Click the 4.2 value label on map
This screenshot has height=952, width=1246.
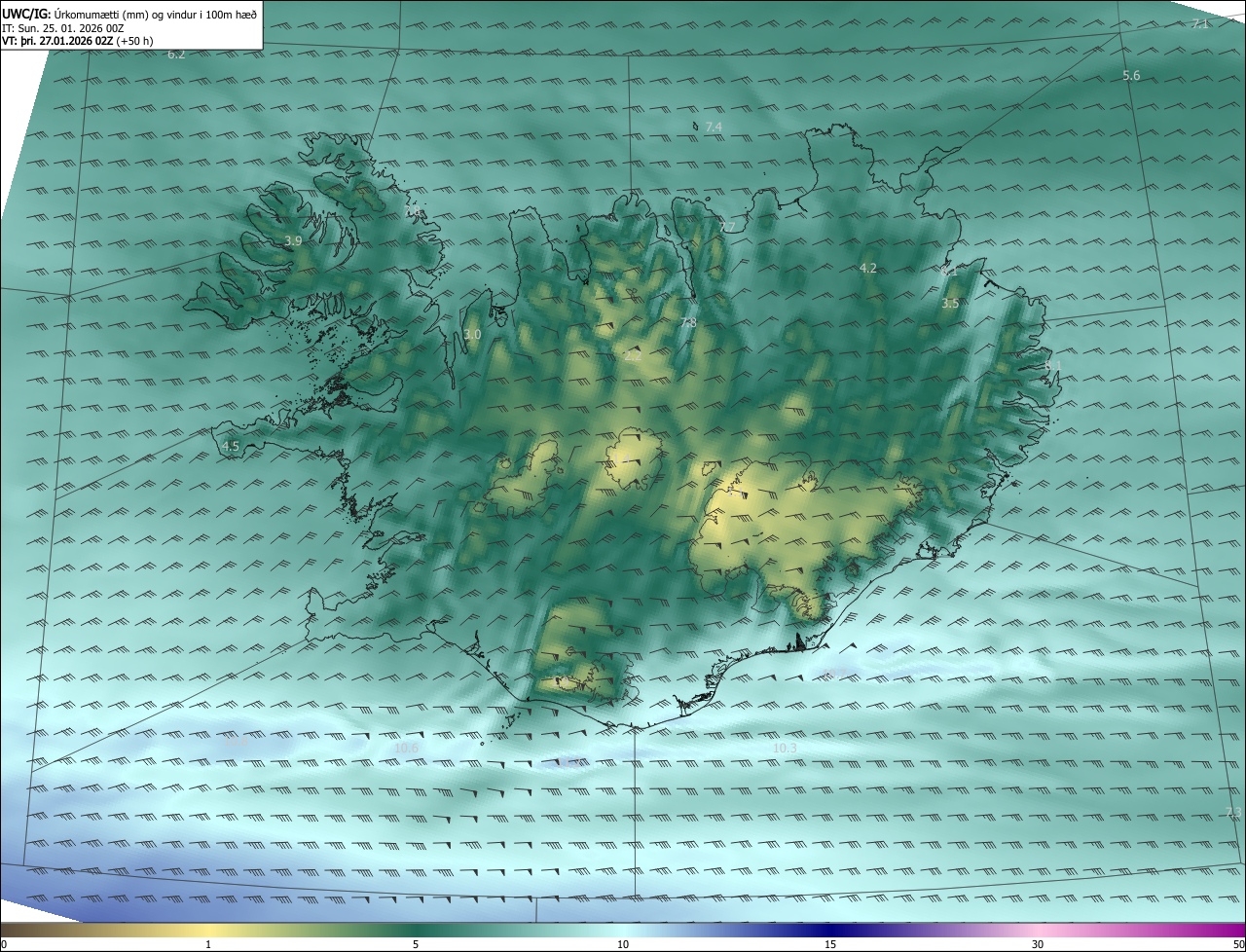tap(868, 268)
